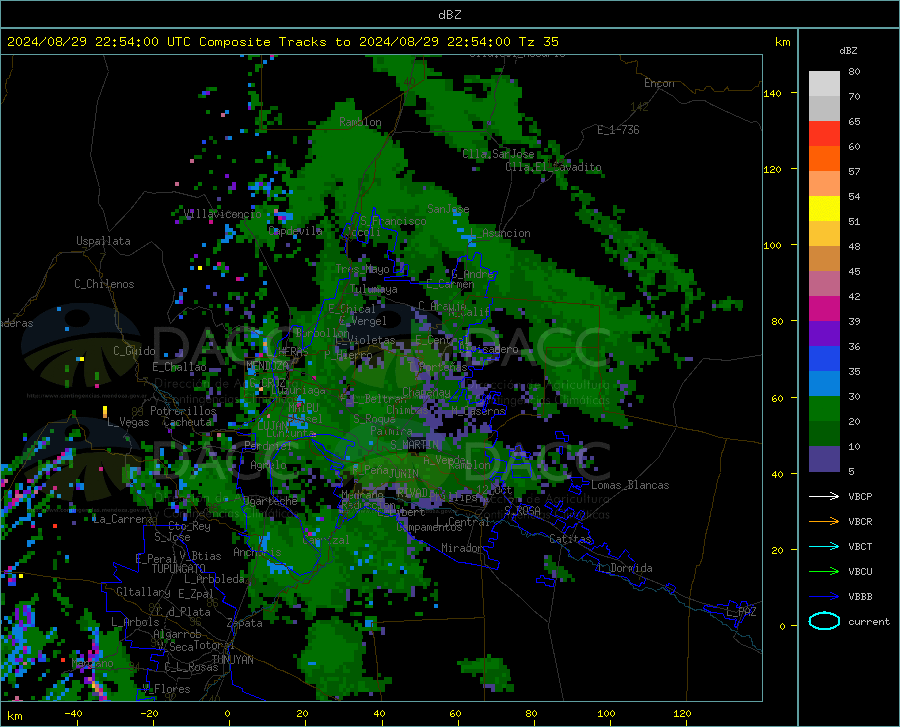Click the cyan 'current' ellipse symbol
The image size is (900, 727).
(824, 621)
